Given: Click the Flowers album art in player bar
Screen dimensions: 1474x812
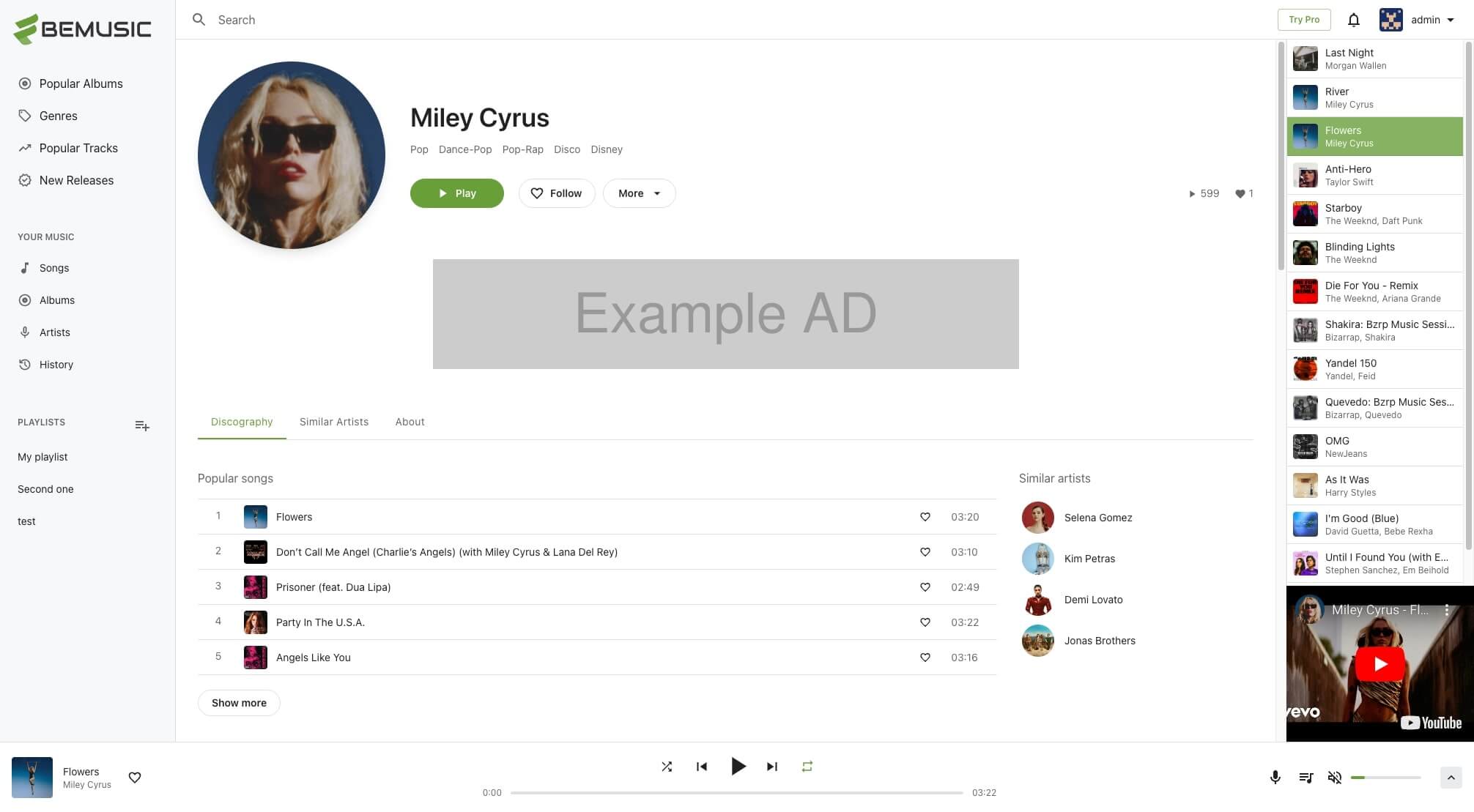Looking at the screenshot, I should click(x=32, y=778).
